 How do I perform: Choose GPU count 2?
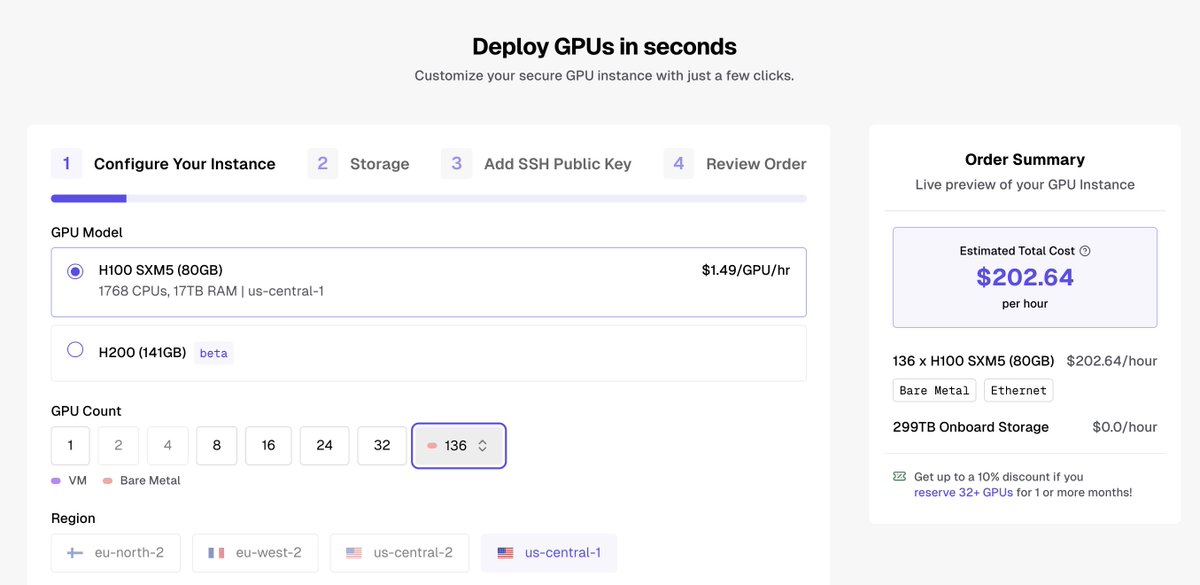119,446
